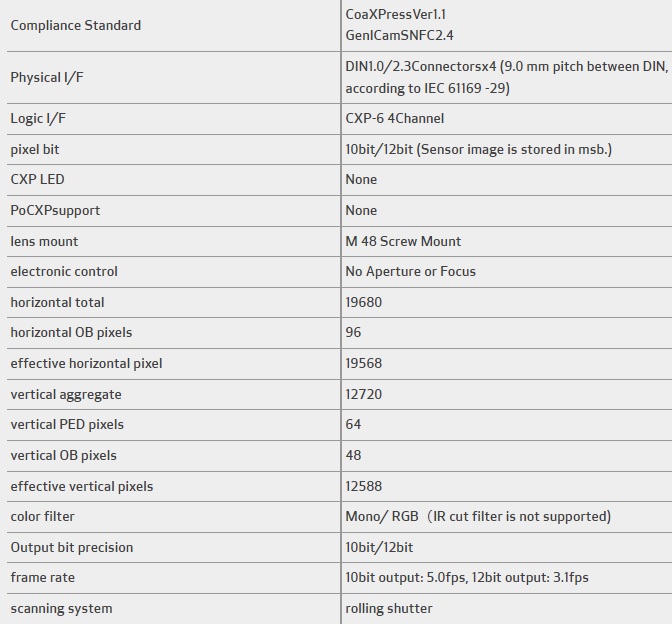Click the vertical aggregate value 12720

point(363,394)
